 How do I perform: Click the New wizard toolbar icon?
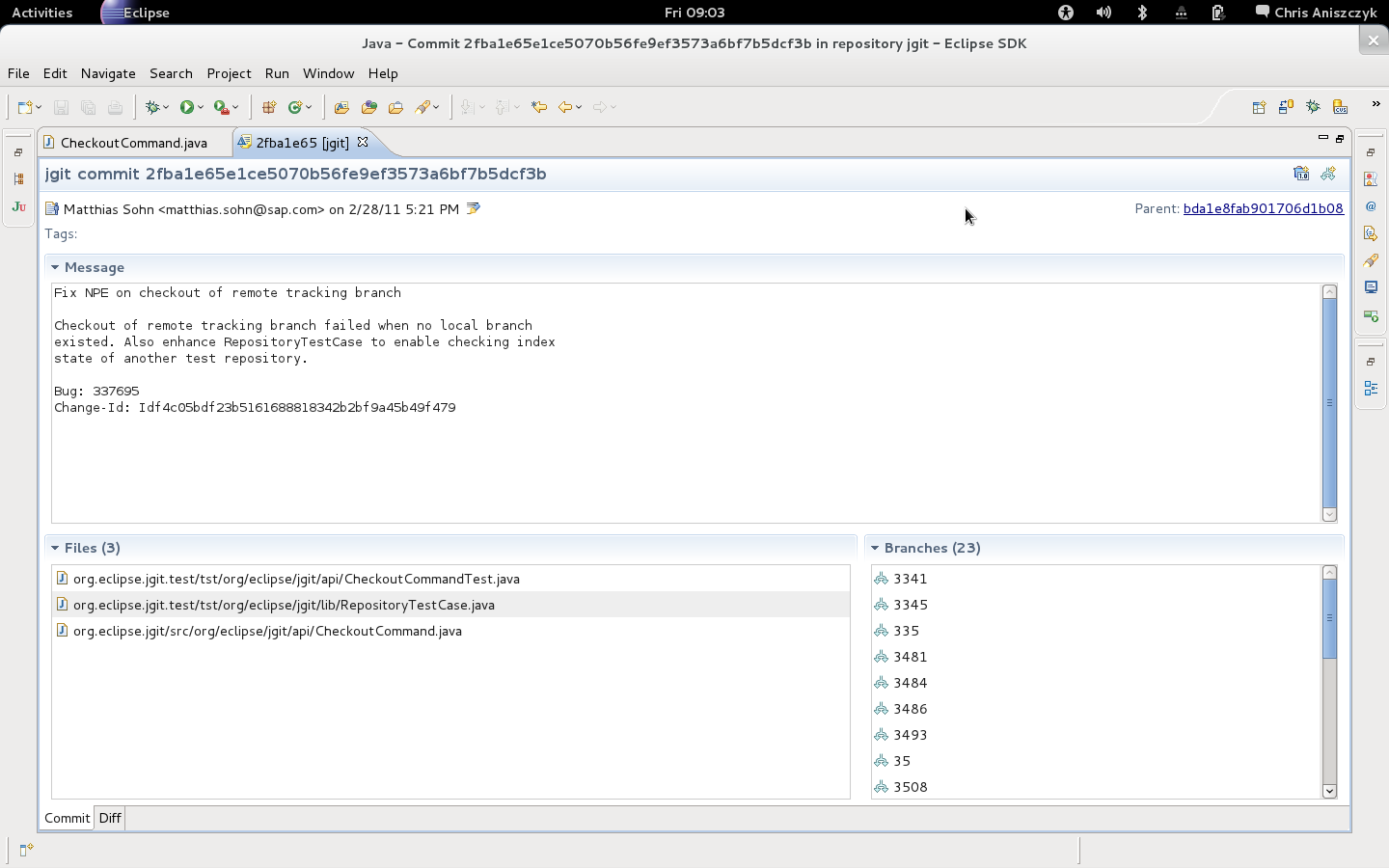click(25, 107)
